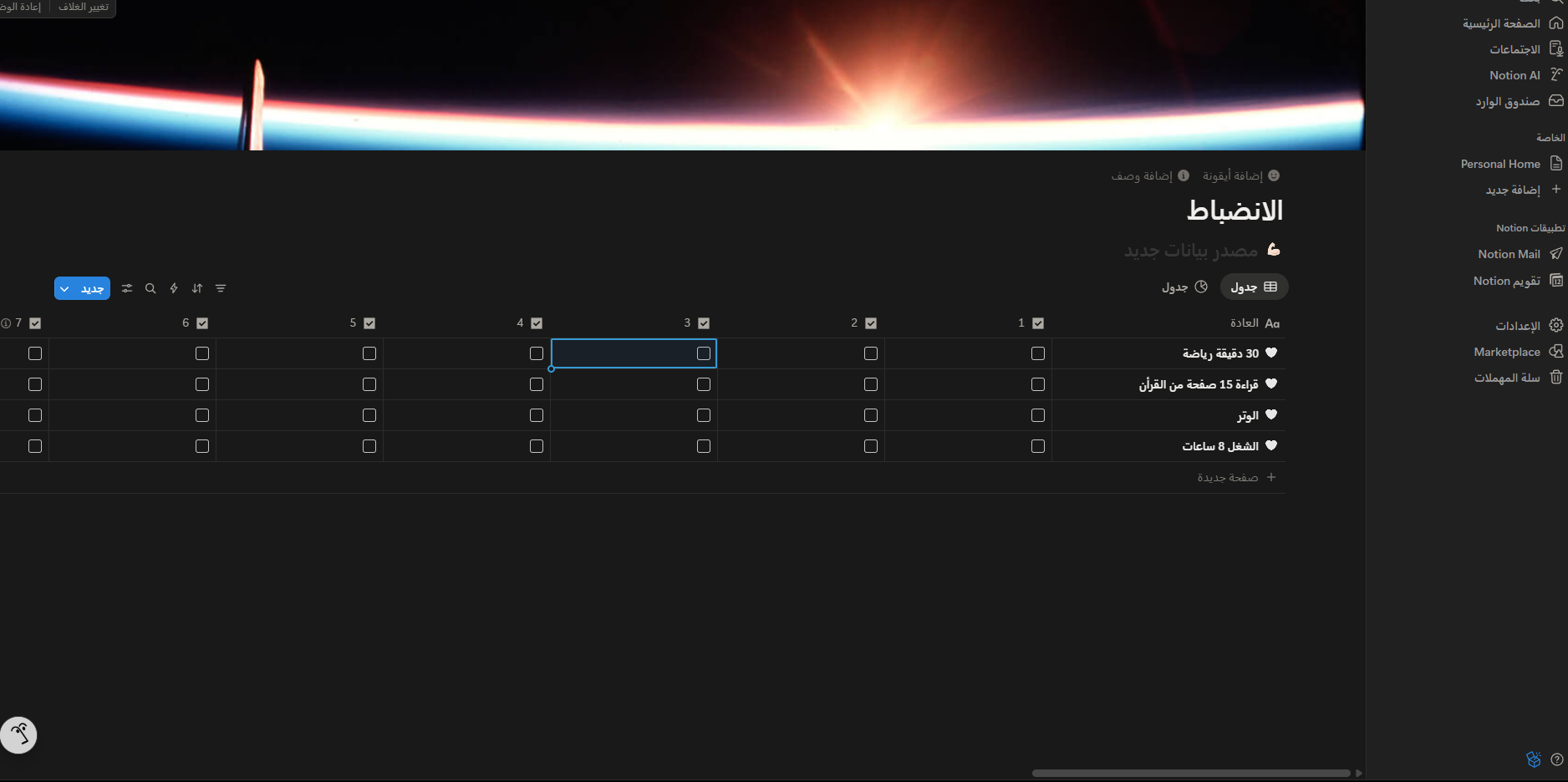The width and height of the screenshot is (1568, 782).
Task: Open the filter icon in the table toolbar
Action: pos(221,288)
